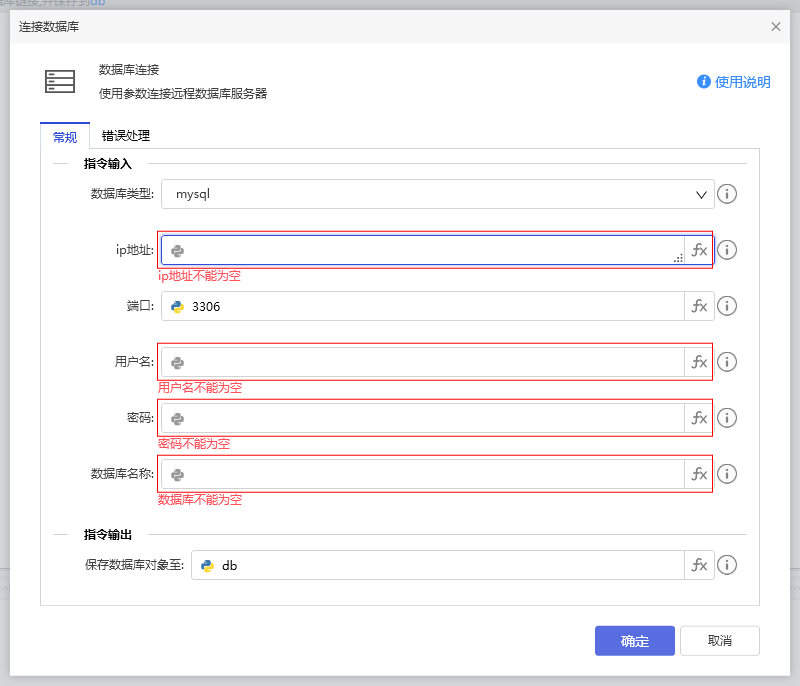Open the 数据库类型 mysql dropdown
The image size is (800, 686).
438,194
